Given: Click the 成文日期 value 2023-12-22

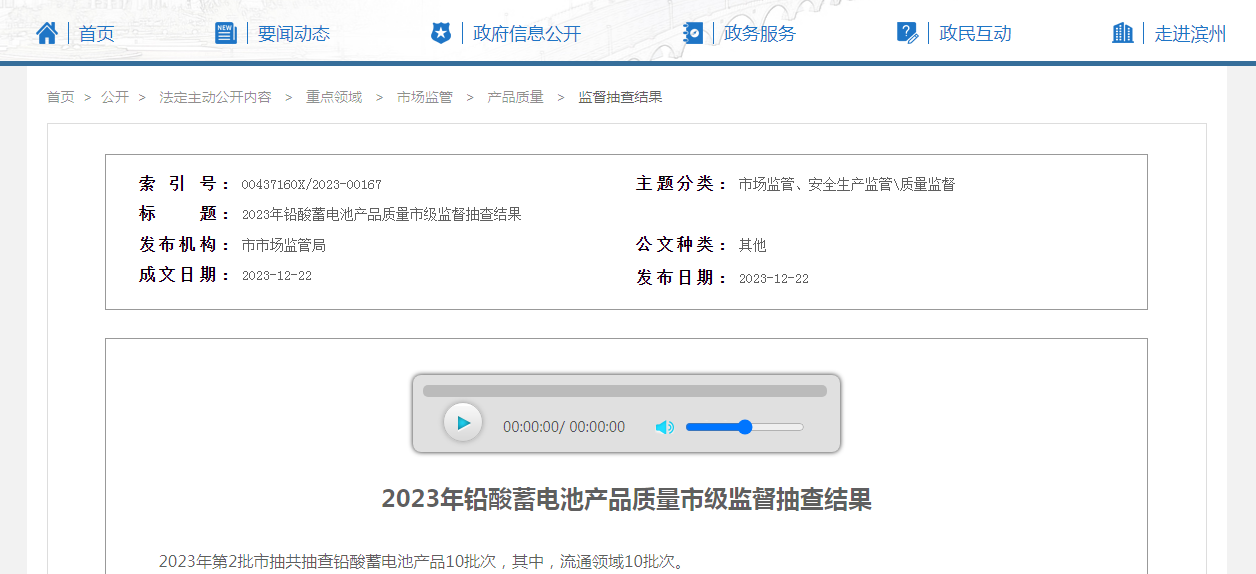Looking at the screenshot, I should [x=276, y=276].
